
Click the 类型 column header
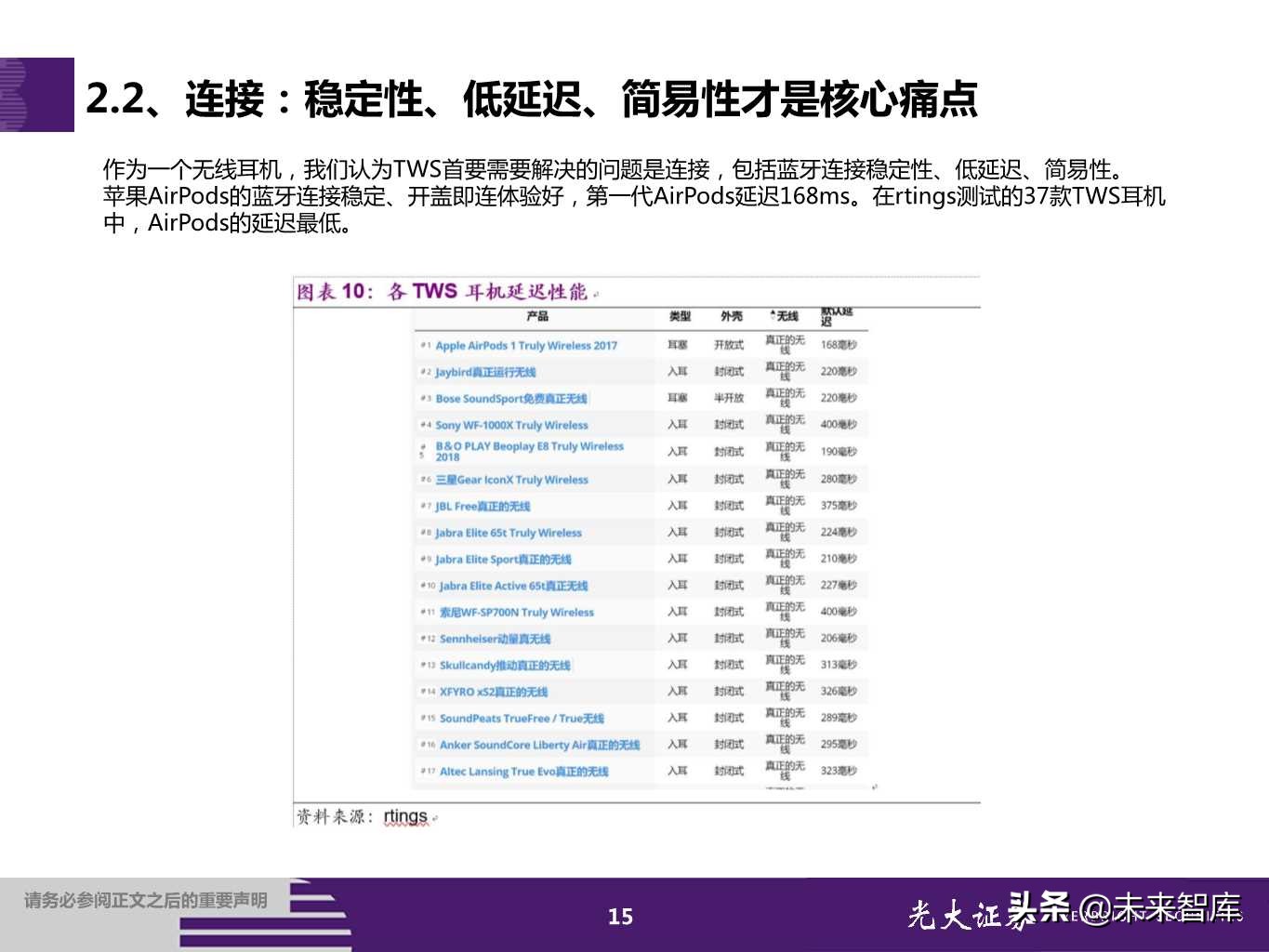click(x=678, y=315)
